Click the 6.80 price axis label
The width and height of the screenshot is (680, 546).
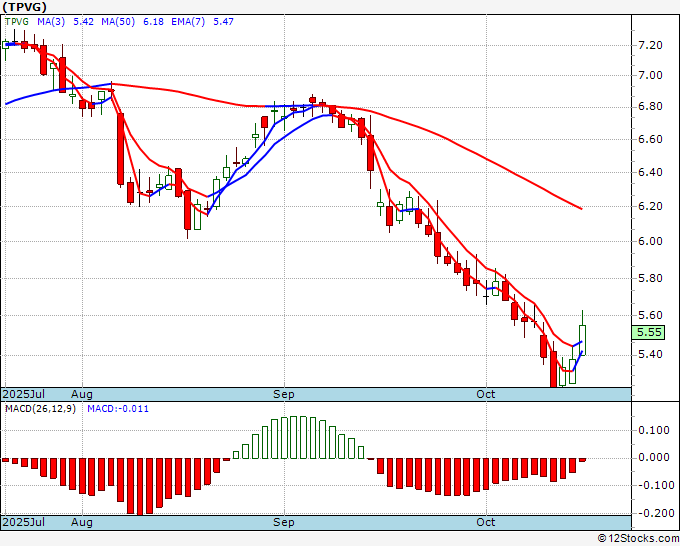click(651, 107)
